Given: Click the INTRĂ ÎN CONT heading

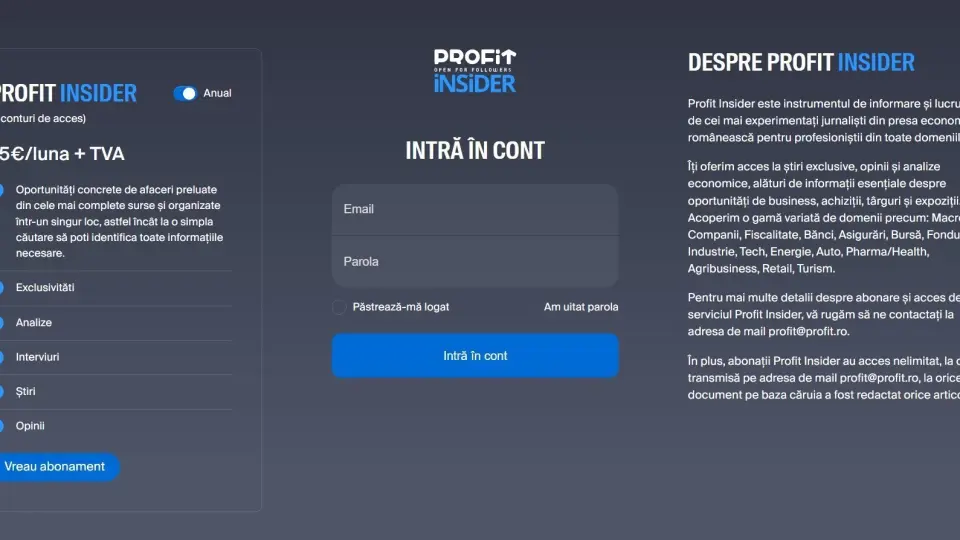Looking at the screenshot, I should click(475, 151).
